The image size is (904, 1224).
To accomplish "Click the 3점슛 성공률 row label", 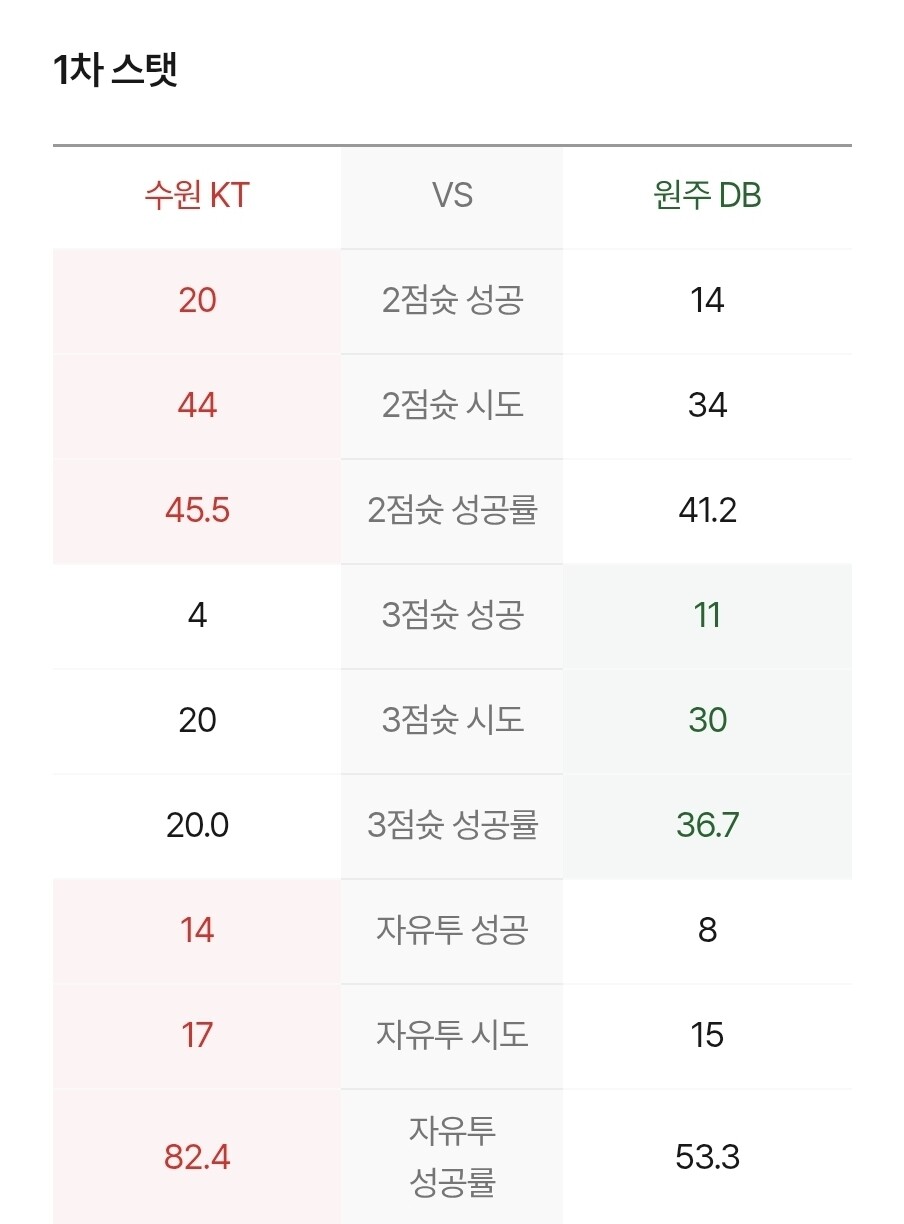I will coord(452,825).
